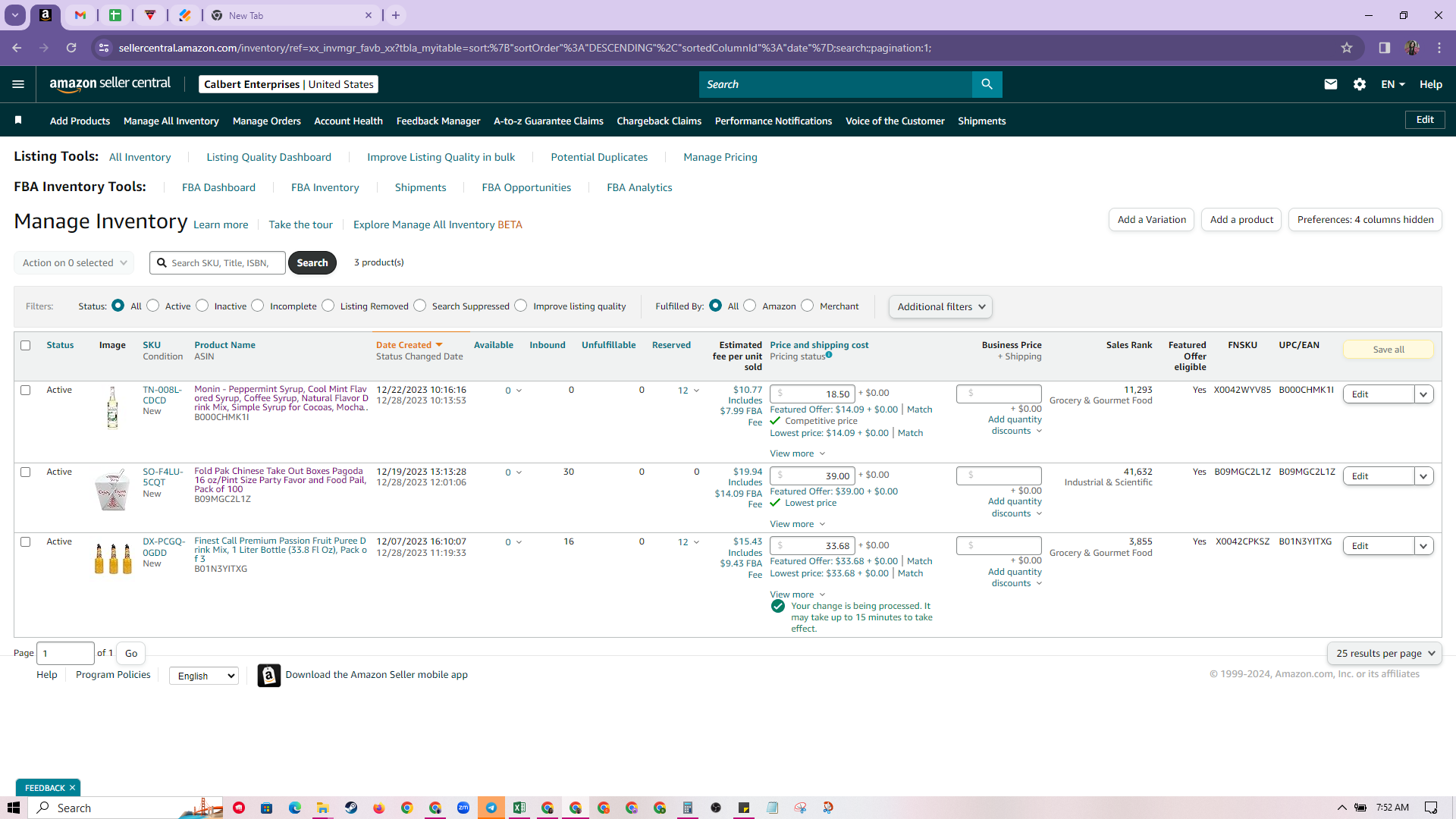This screenshot has width=1456, height=819.
Task: Click the Add a product button
Action: coord(1241,220)
